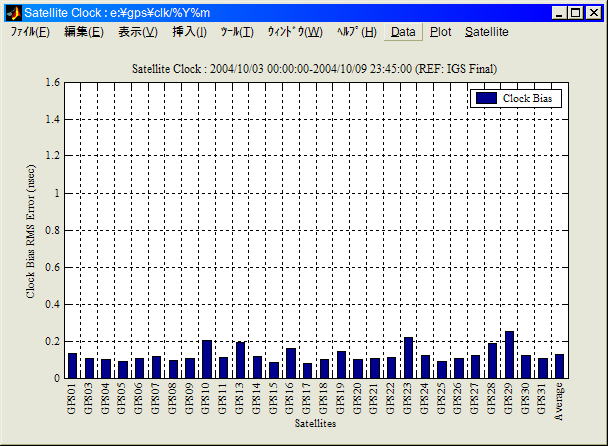Open the Satellite menu

(486, 32)
